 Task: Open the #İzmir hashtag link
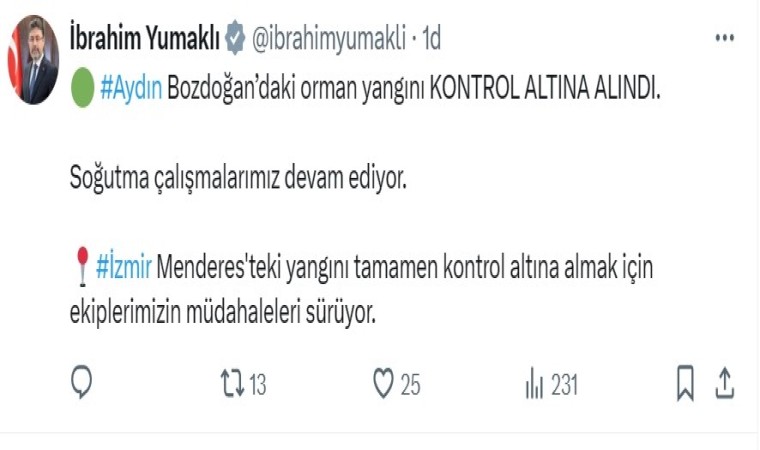124,267
